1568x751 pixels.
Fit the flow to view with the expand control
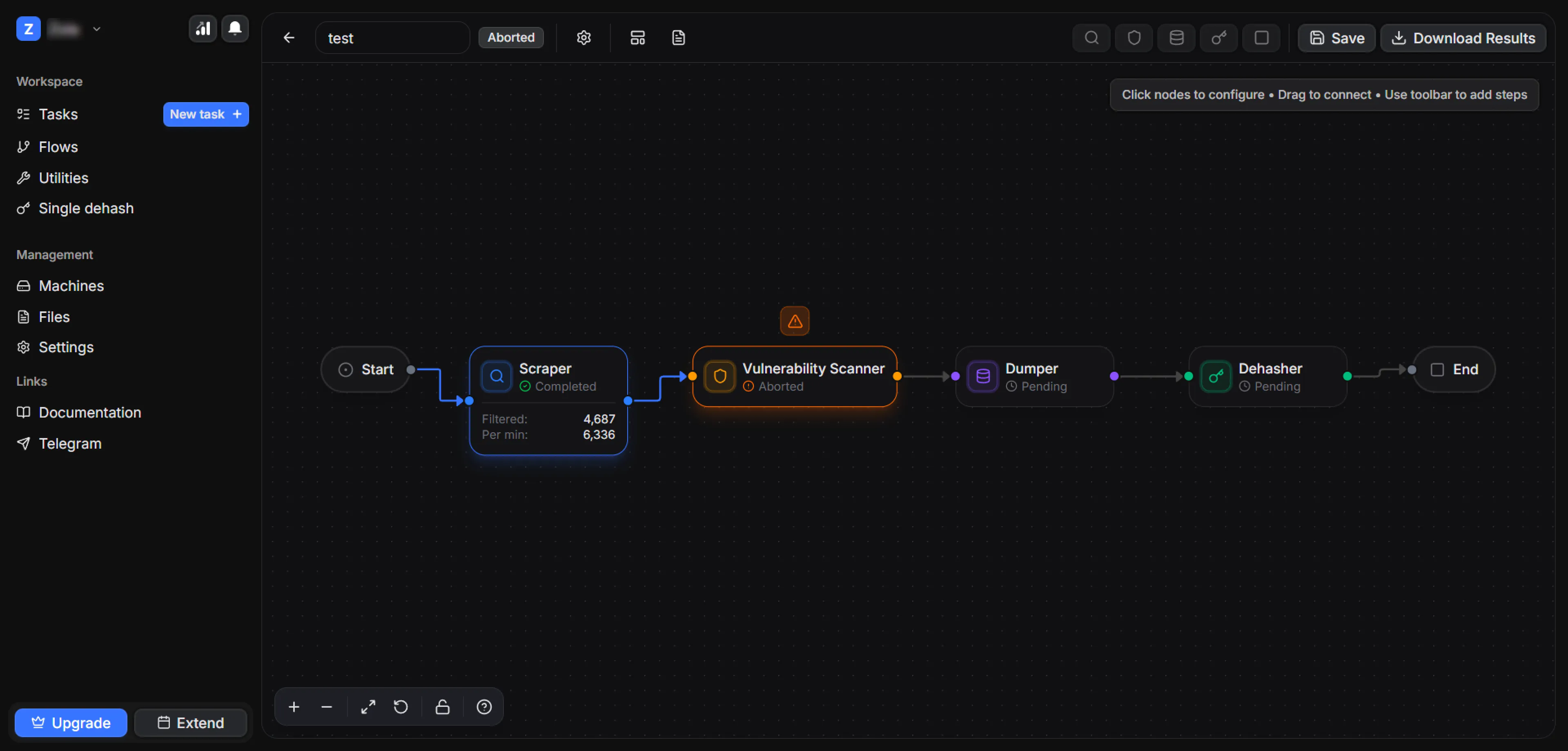pyautogui.click(x=367, y=706)
